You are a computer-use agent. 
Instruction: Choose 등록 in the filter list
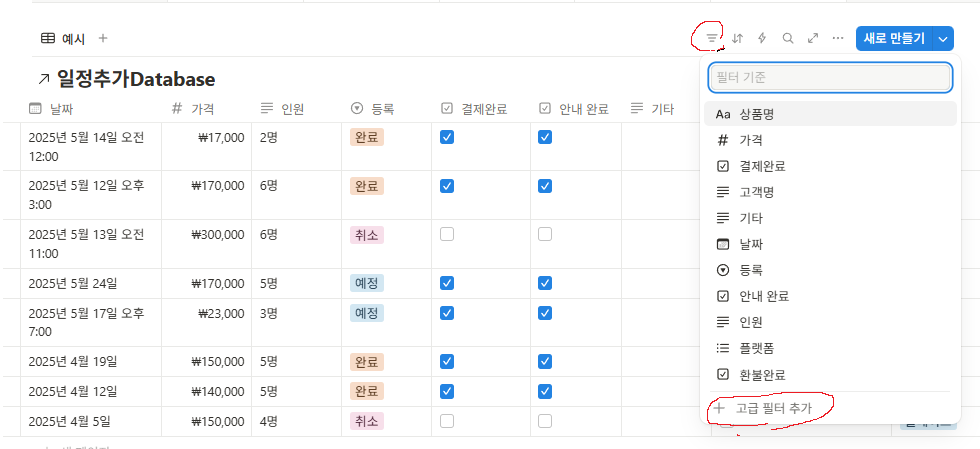(830, 270)
